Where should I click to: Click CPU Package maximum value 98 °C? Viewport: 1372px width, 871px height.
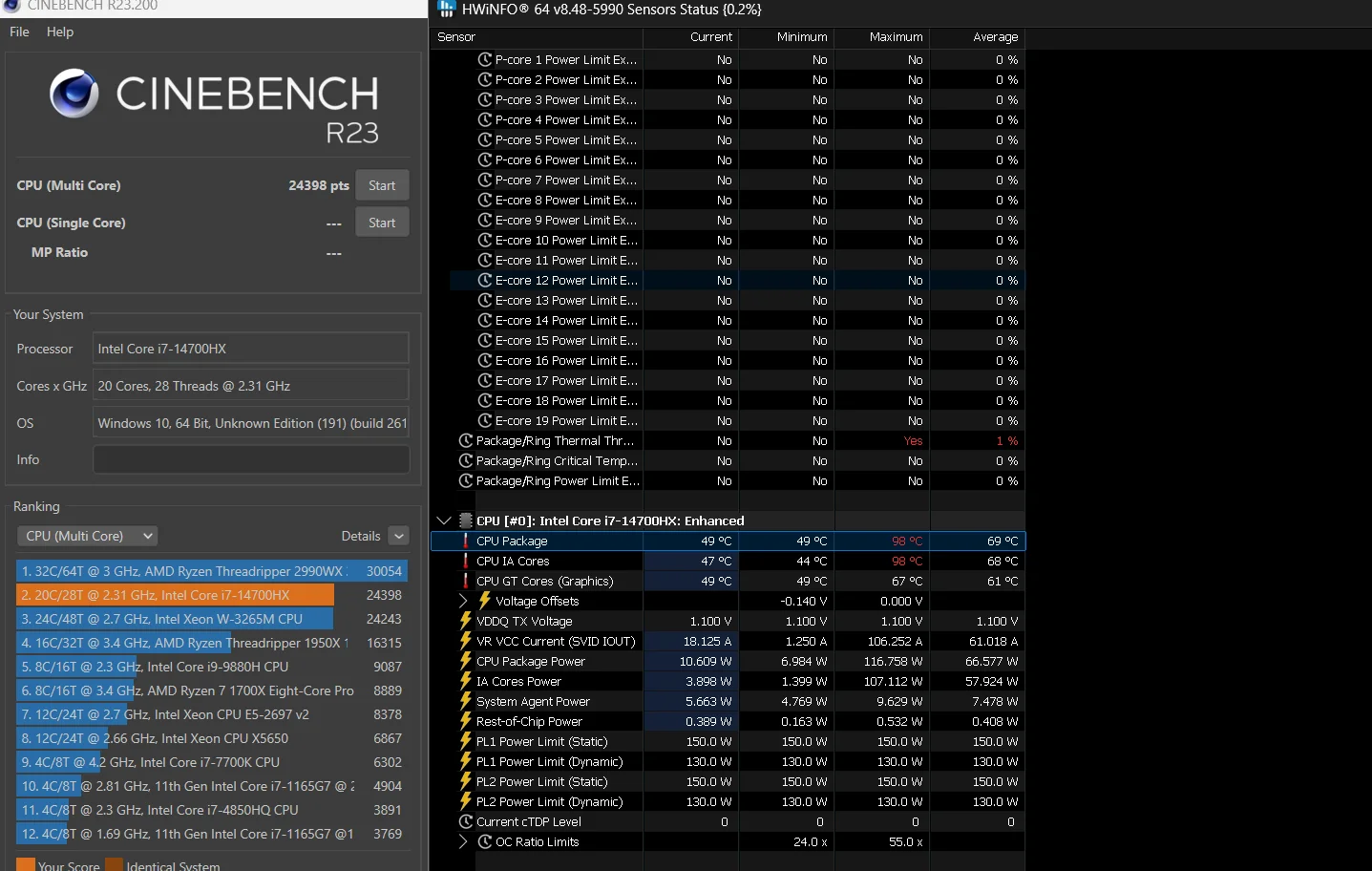click(907, 541)
